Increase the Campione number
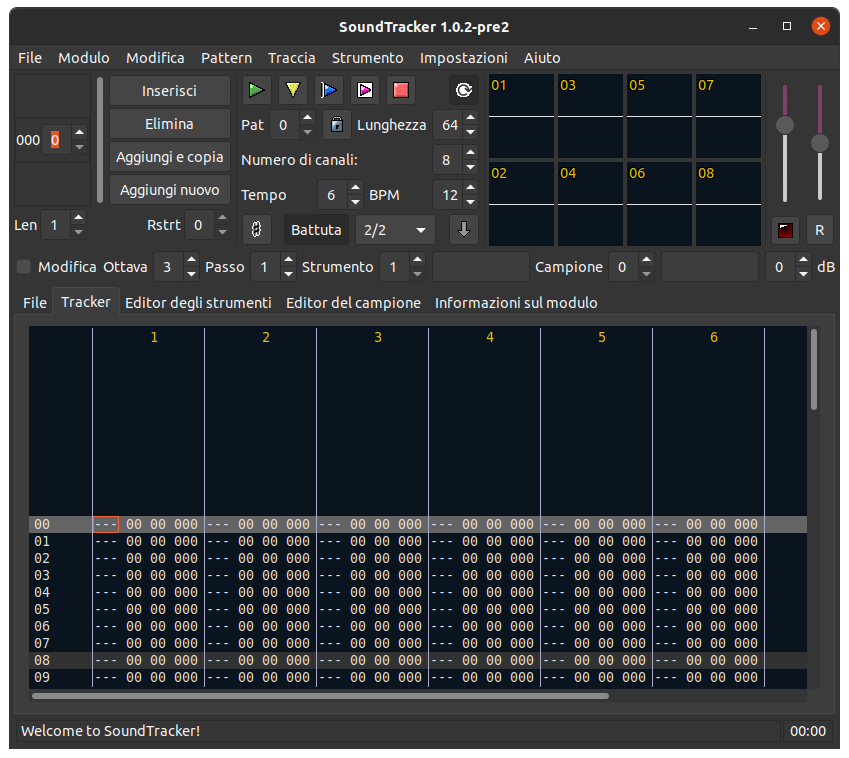The image size is (849, 758). [x=646, y=259]
